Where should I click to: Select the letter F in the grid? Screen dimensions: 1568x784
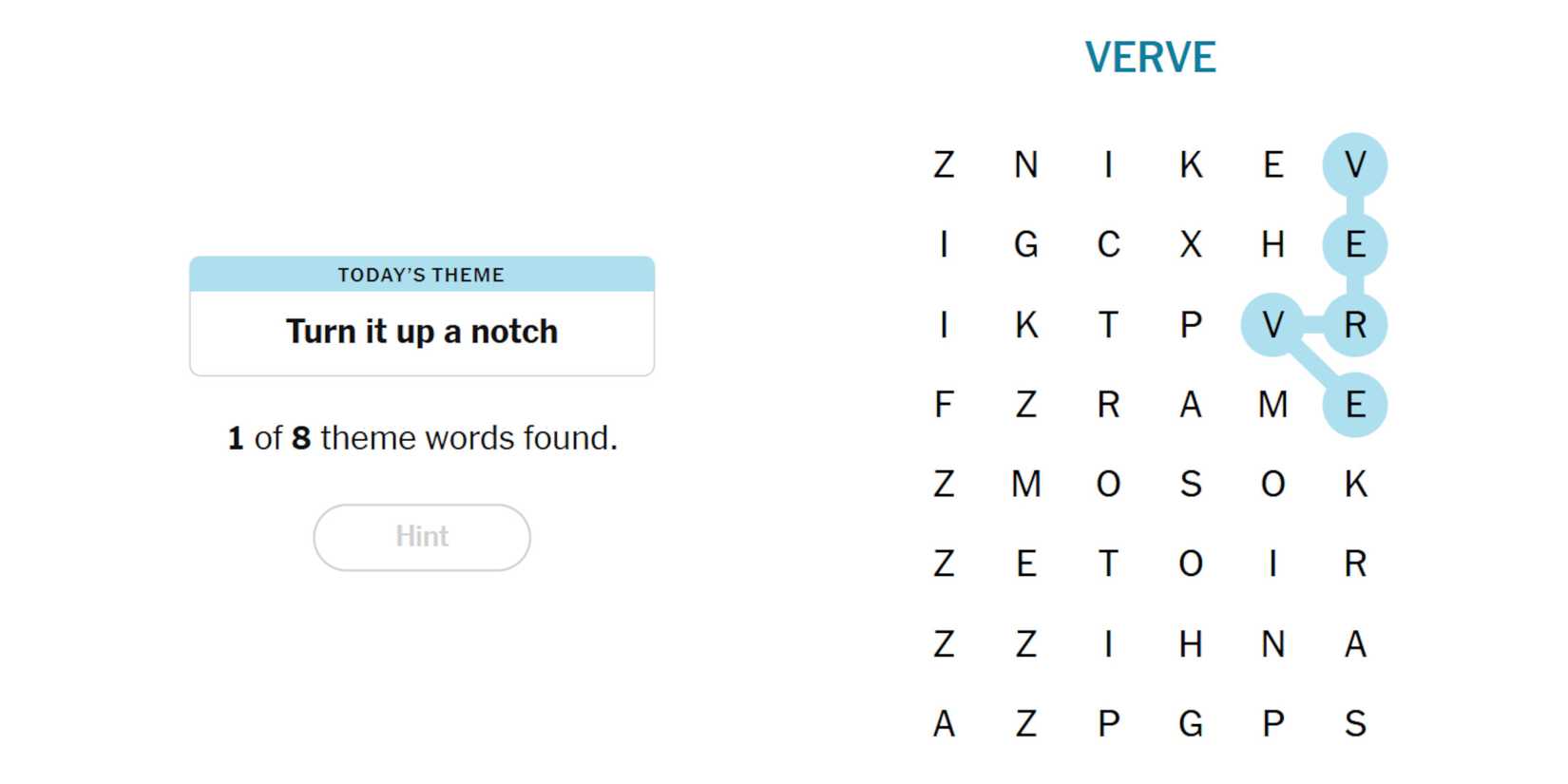[944, 405]
